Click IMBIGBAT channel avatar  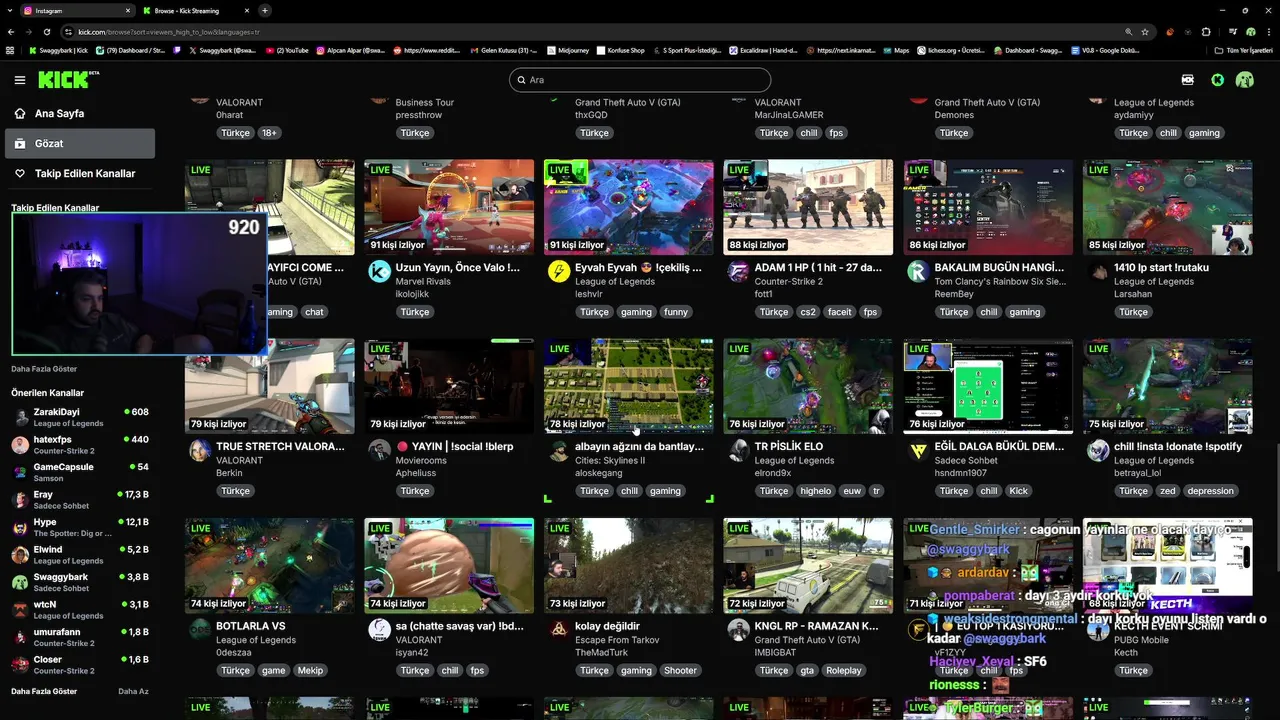(738, 629)
